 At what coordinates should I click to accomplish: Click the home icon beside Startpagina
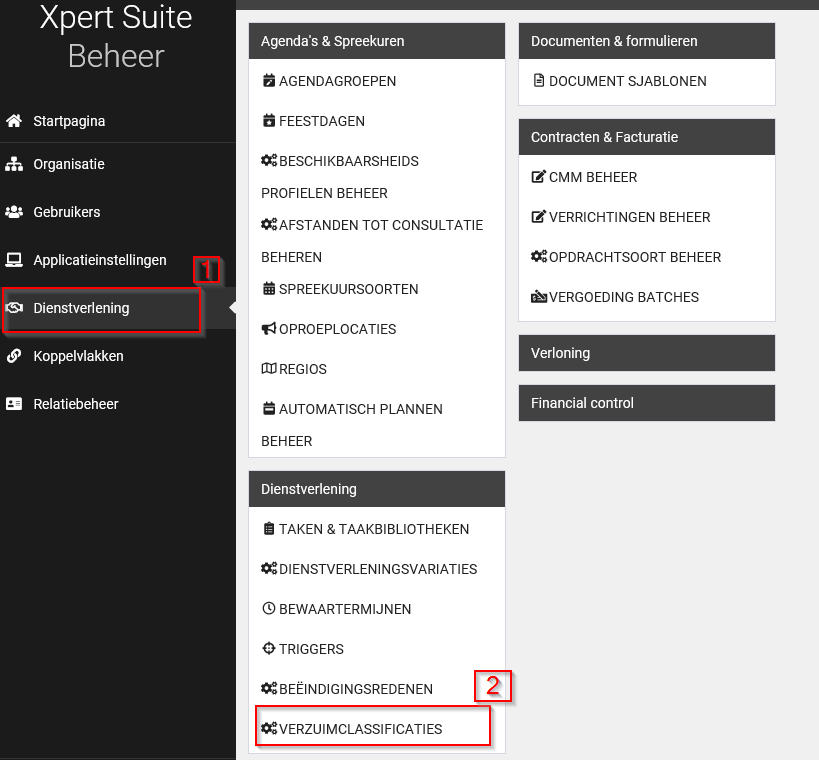(14, 121)
